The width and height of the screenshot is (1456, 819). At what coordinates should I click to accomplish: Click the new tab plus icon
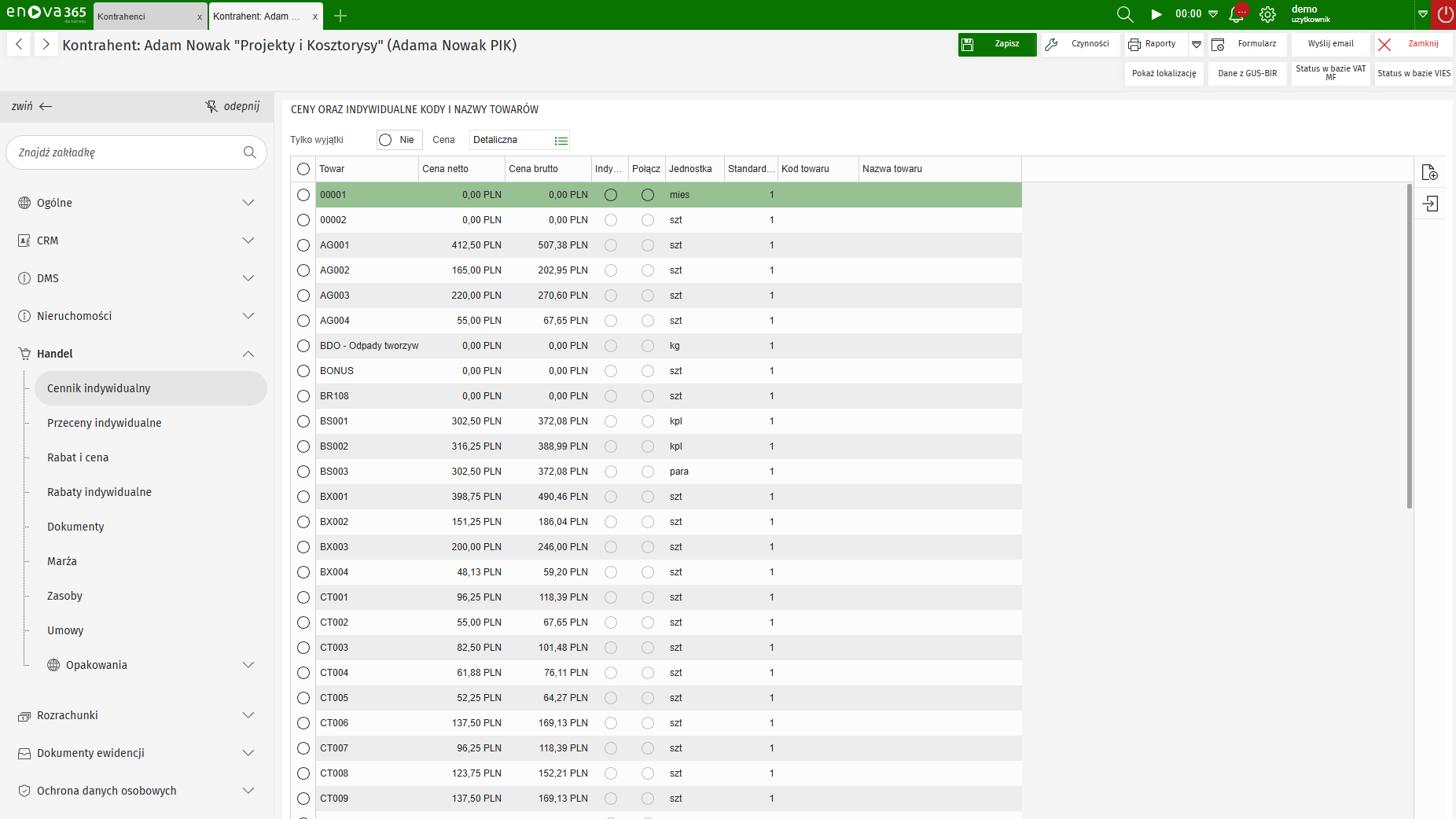point(340,16)
